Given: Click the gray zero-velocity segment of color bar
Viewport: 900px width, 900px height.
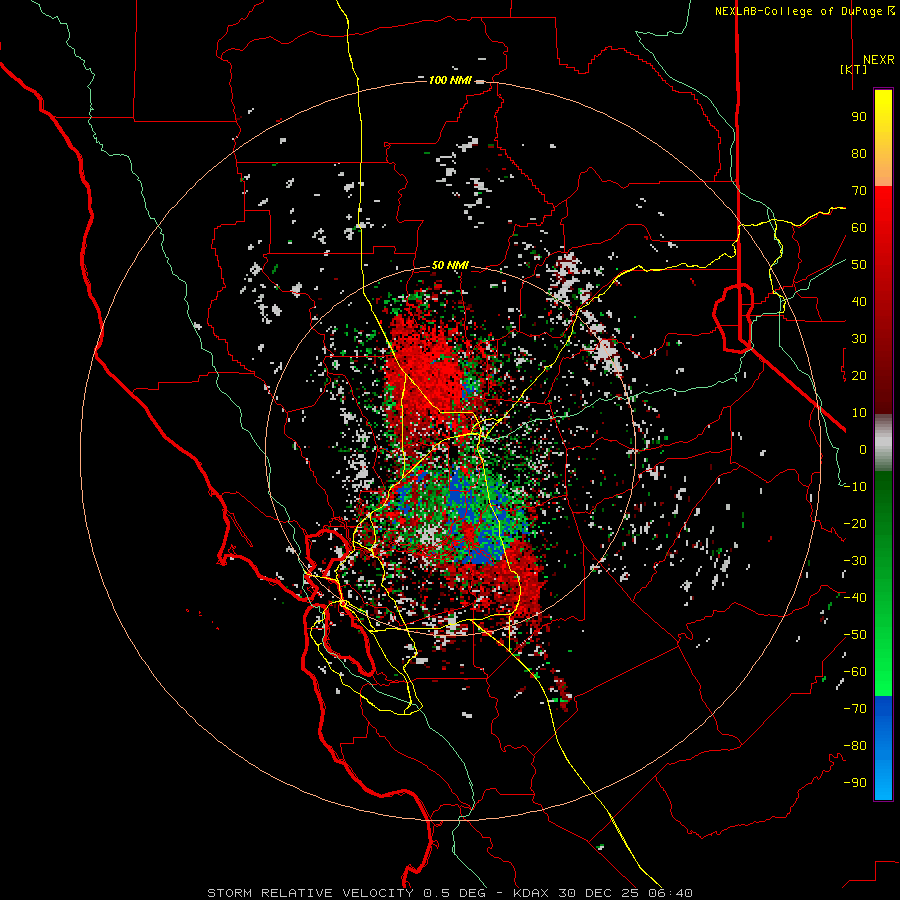Looking at the screenshot, I should click(x=883, y=443).
